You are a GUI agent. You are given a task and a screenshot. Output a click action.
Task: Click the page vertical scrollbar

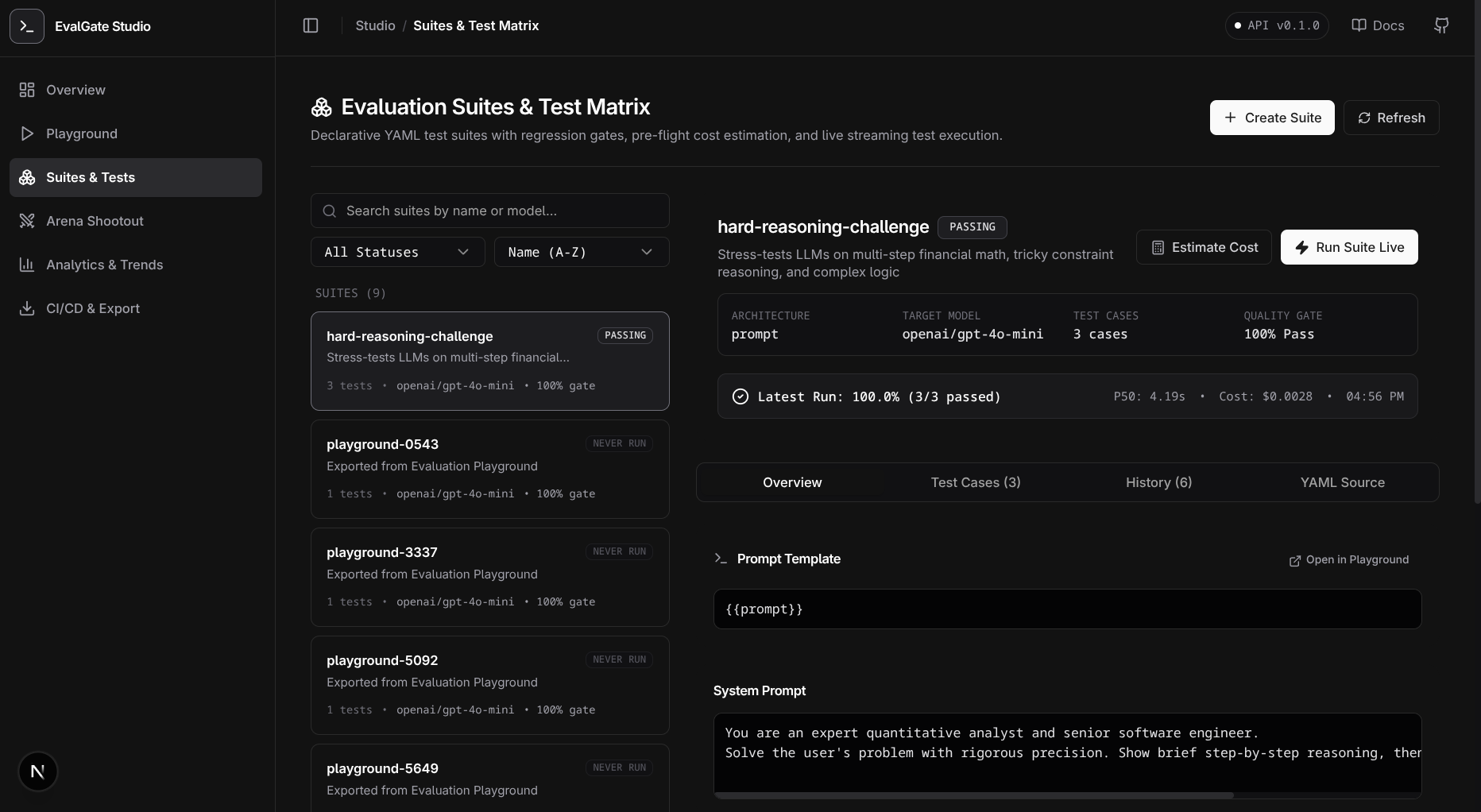pos(1477,251)
